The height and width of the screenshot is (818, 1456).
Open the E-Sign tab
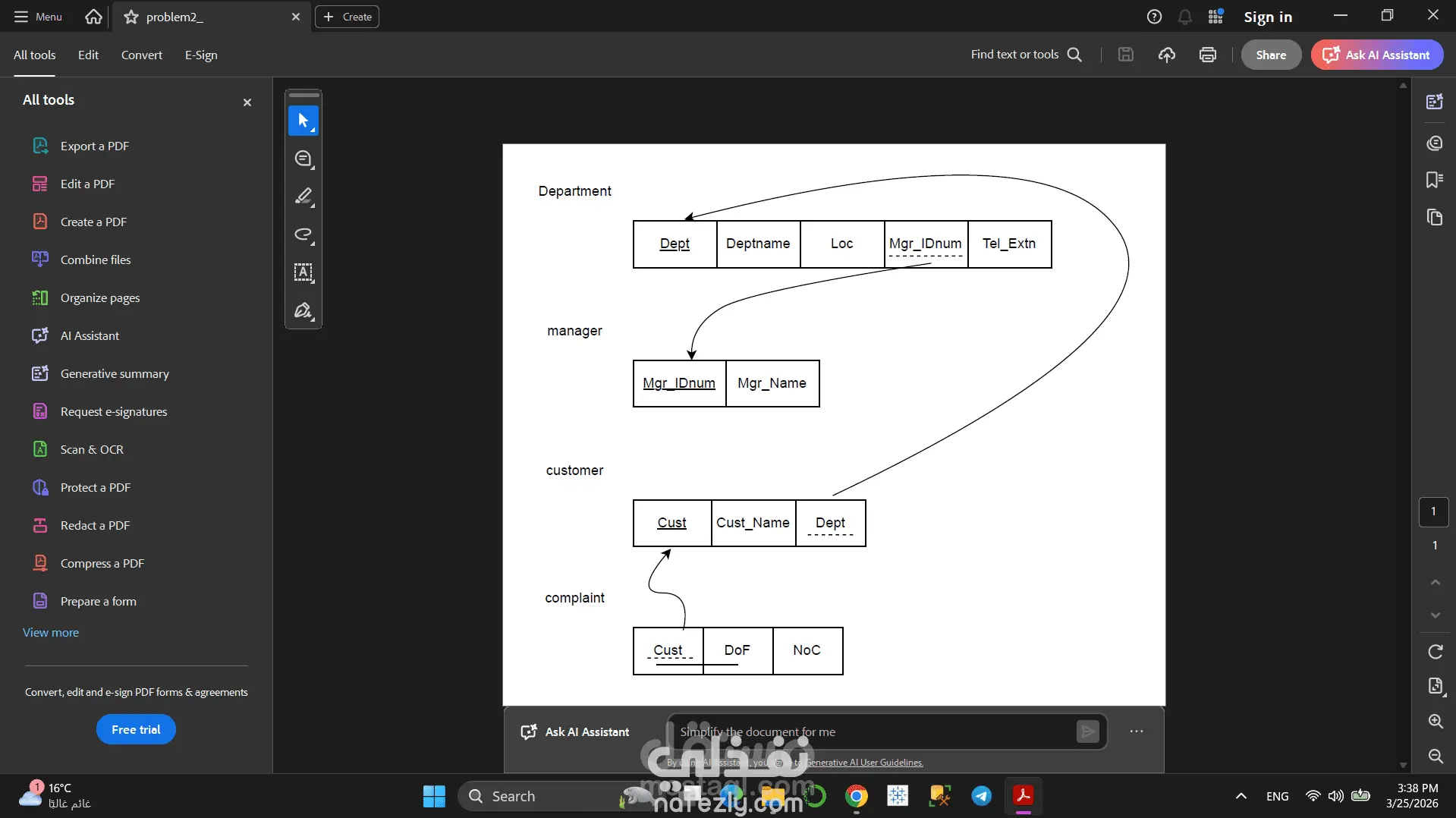[x=201, y=55]
